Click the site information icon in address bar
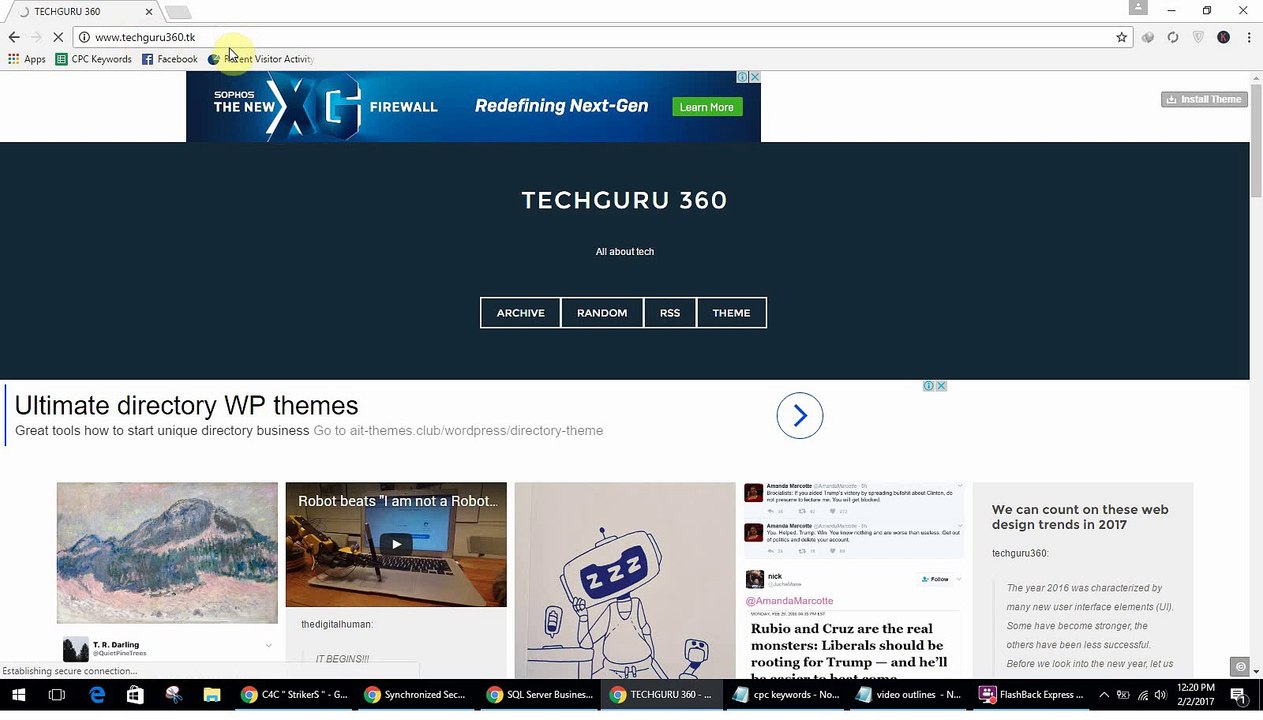1263x720 pixels. coord(85,37)
